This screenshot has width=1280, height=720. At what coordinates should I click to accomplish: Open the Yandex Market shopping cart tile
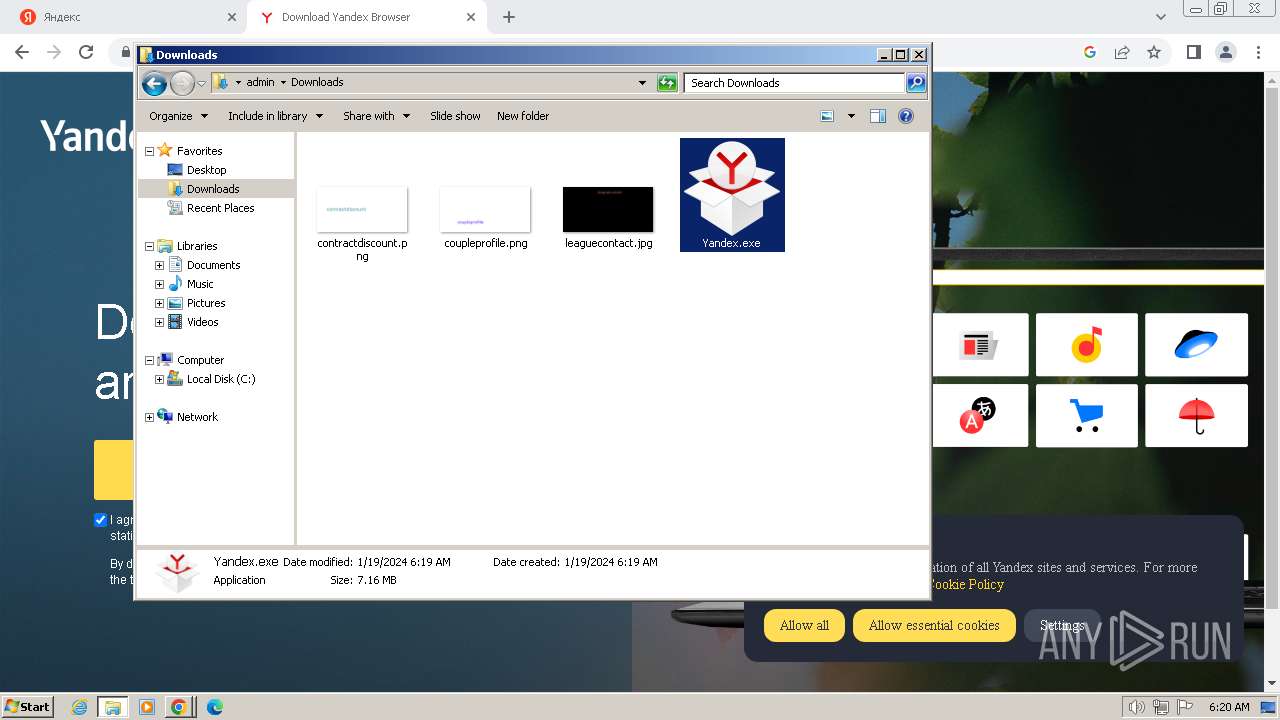pos(1087,414)
